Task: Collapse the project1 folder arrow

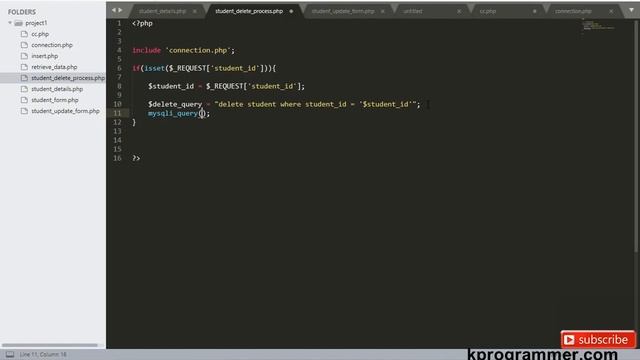Action: (10, 23)
